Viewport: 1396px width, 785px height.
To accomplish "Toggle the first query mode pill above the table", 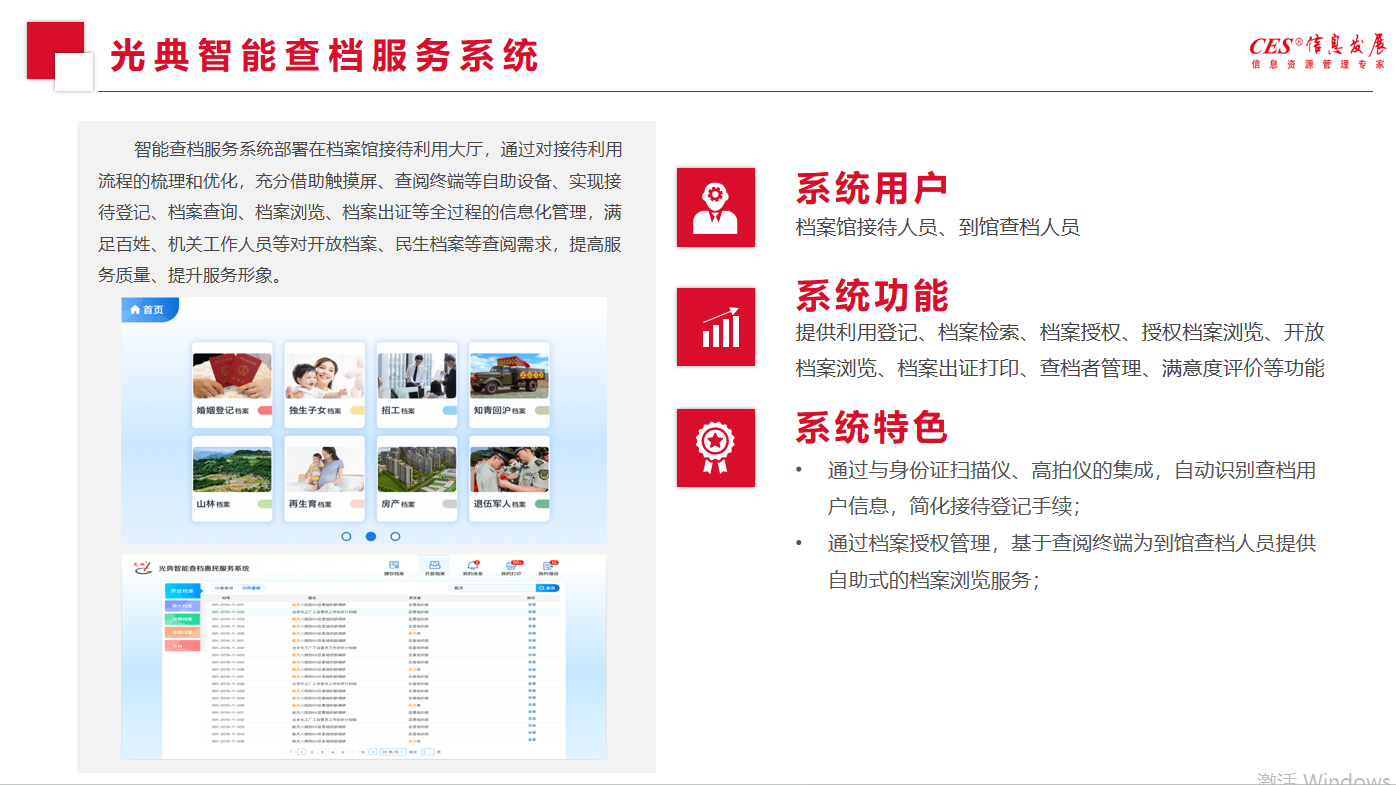I will click(x=224, y=588).
